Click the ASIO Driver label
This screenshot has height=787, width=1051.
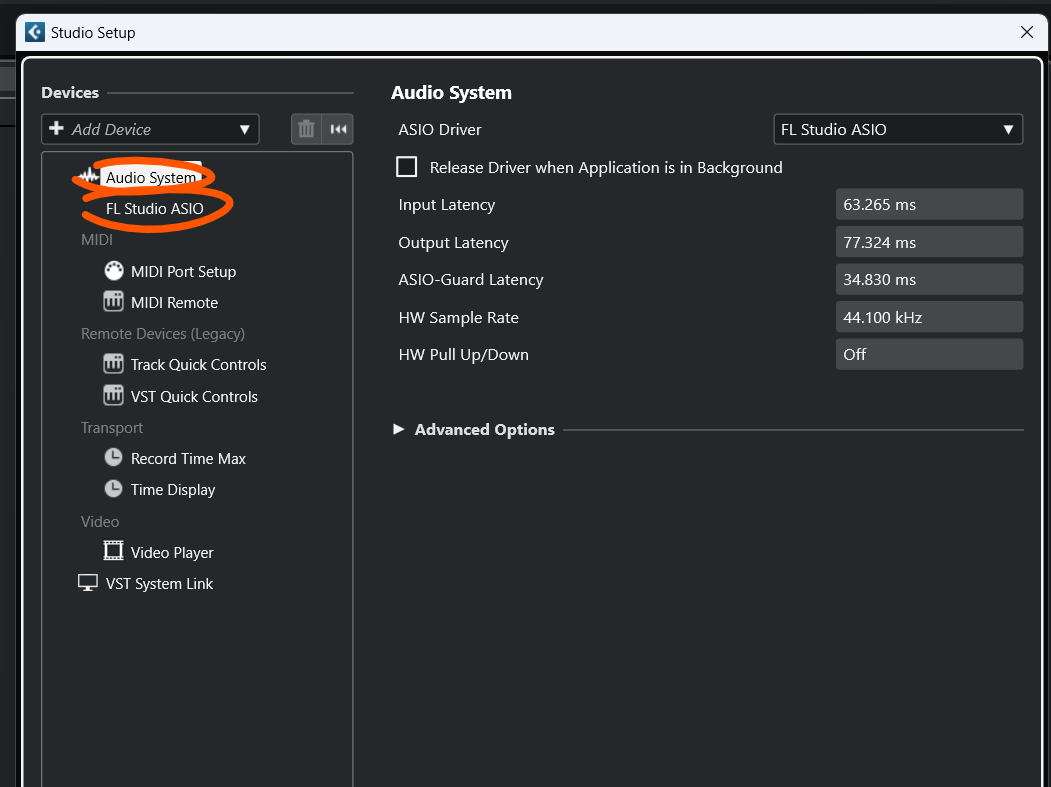point(440,129)
